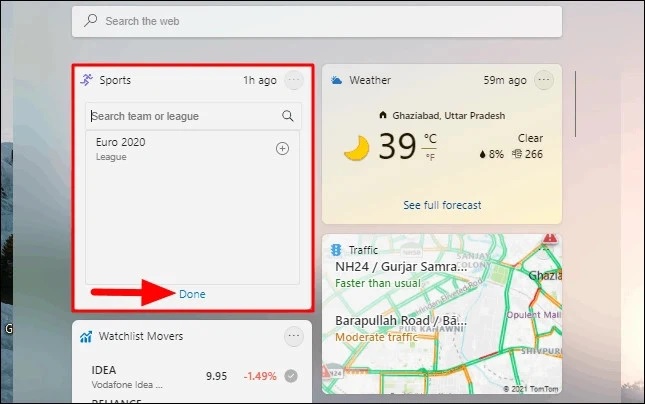Screen dimensions: 645x404
Task: Click the Weather cloud icon
Action: pos(336,80)
